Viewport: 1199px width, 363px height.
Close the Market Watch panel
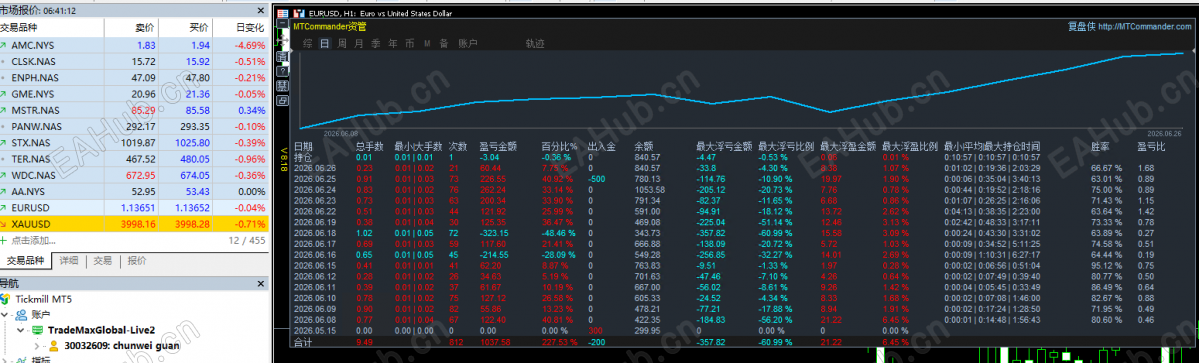click(x=262, y=11)
